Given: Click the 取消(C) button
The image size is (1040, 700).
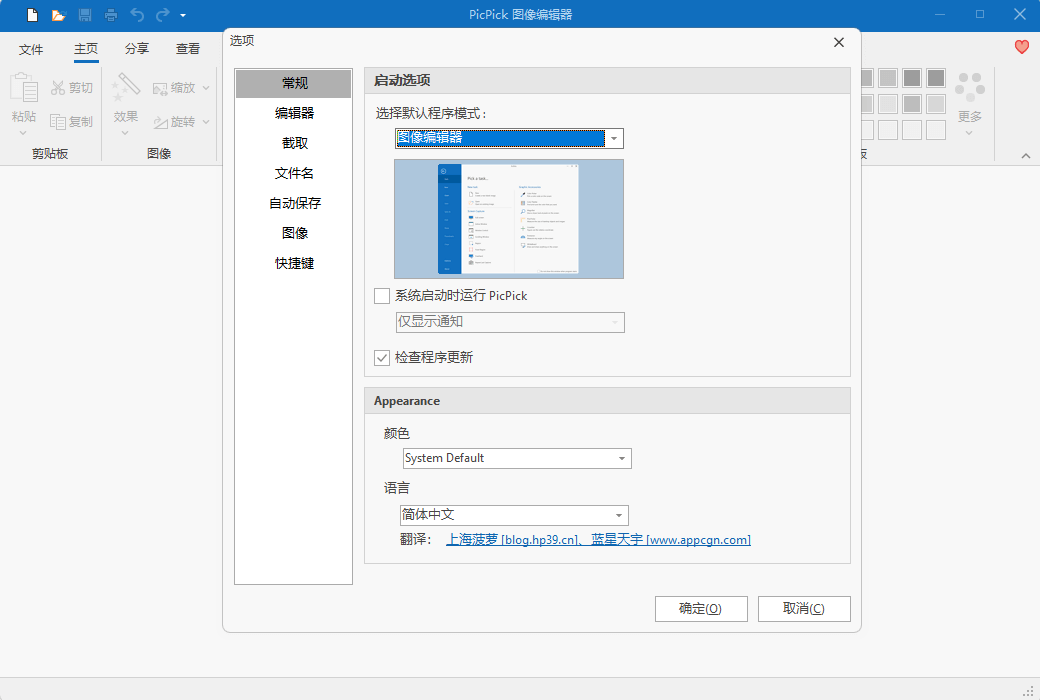Looking at the screenshot, I should pyautogui.click(x=804, y=608).
